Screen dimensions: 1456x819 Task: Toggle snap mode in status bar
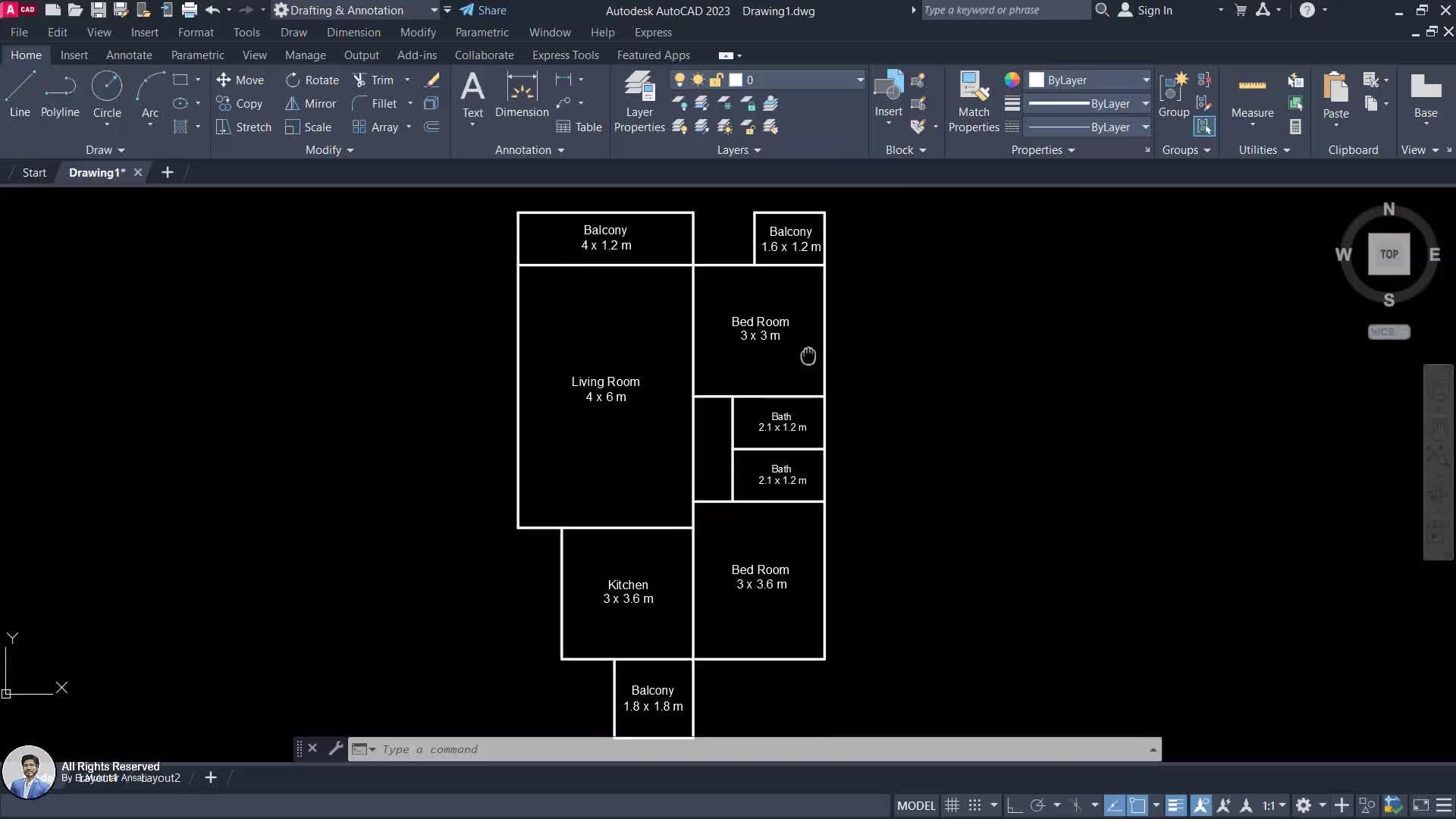(x=975, y=805)
